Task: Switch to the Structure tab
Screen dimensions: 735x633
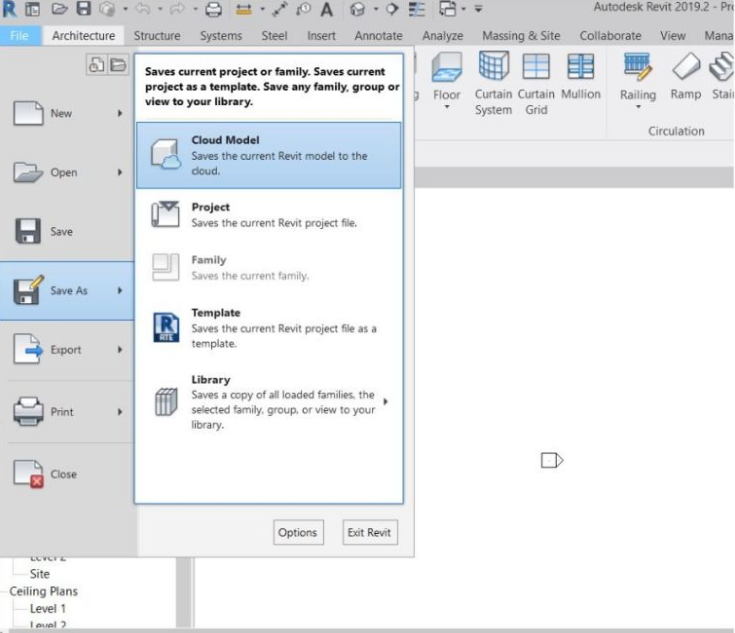Action: pos(157,36)
